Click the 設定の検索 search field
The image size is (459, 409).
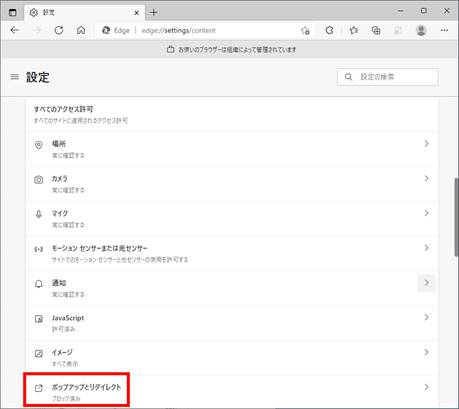387,77
